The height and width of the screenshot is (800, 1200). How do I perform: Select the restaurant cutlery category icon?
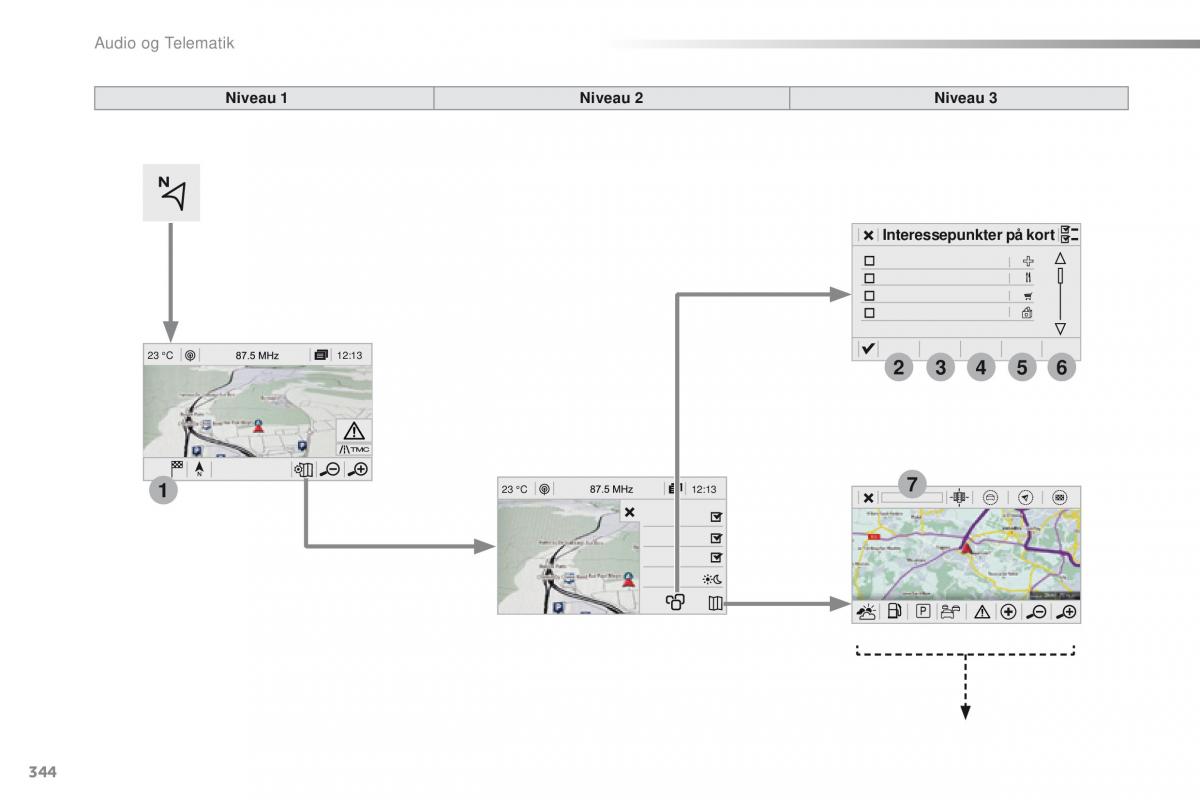pyautogui.click(x=1027, y=278)
